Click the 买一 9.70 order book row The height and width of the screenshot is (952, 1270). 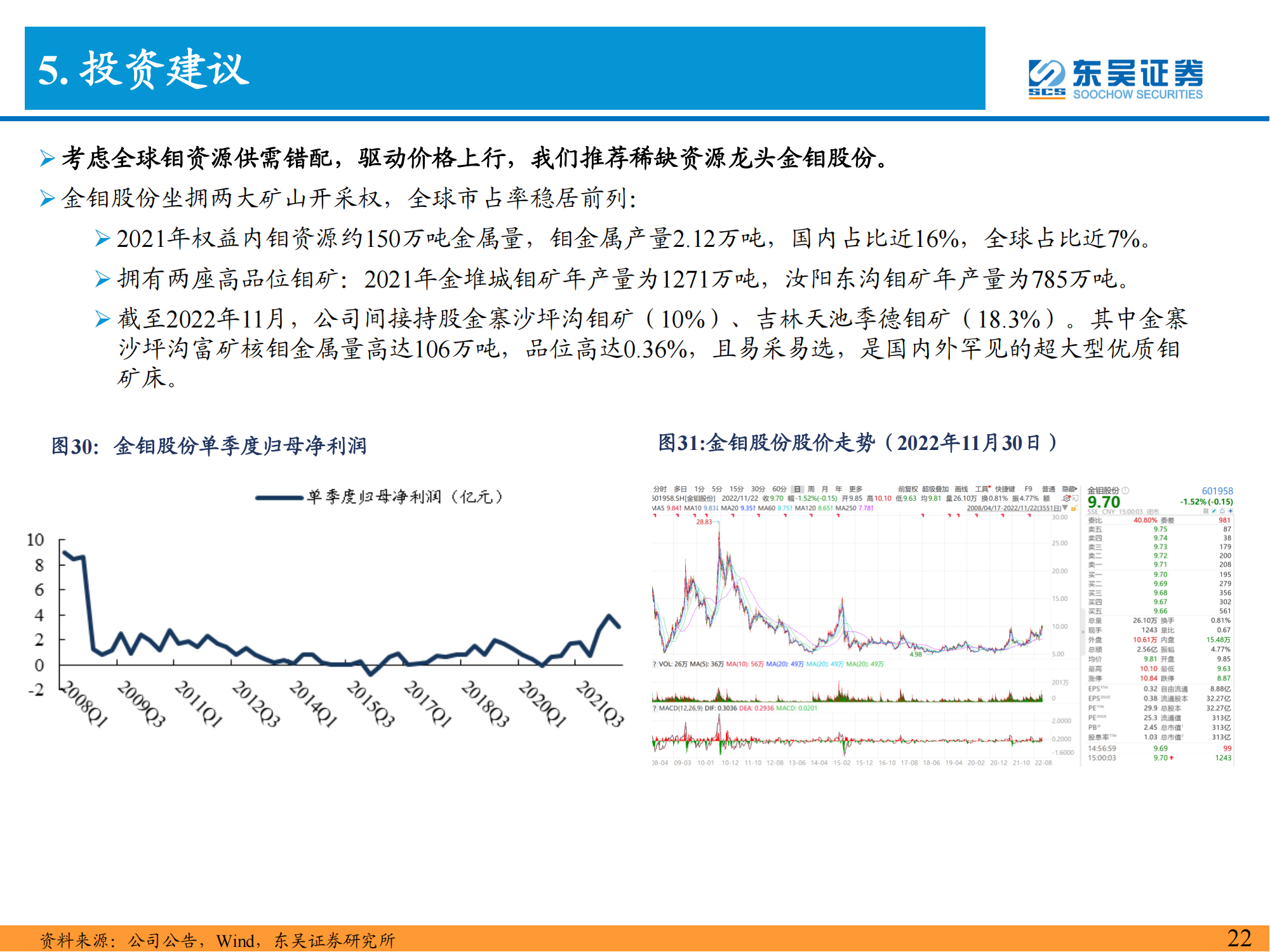pos(1160,574)
